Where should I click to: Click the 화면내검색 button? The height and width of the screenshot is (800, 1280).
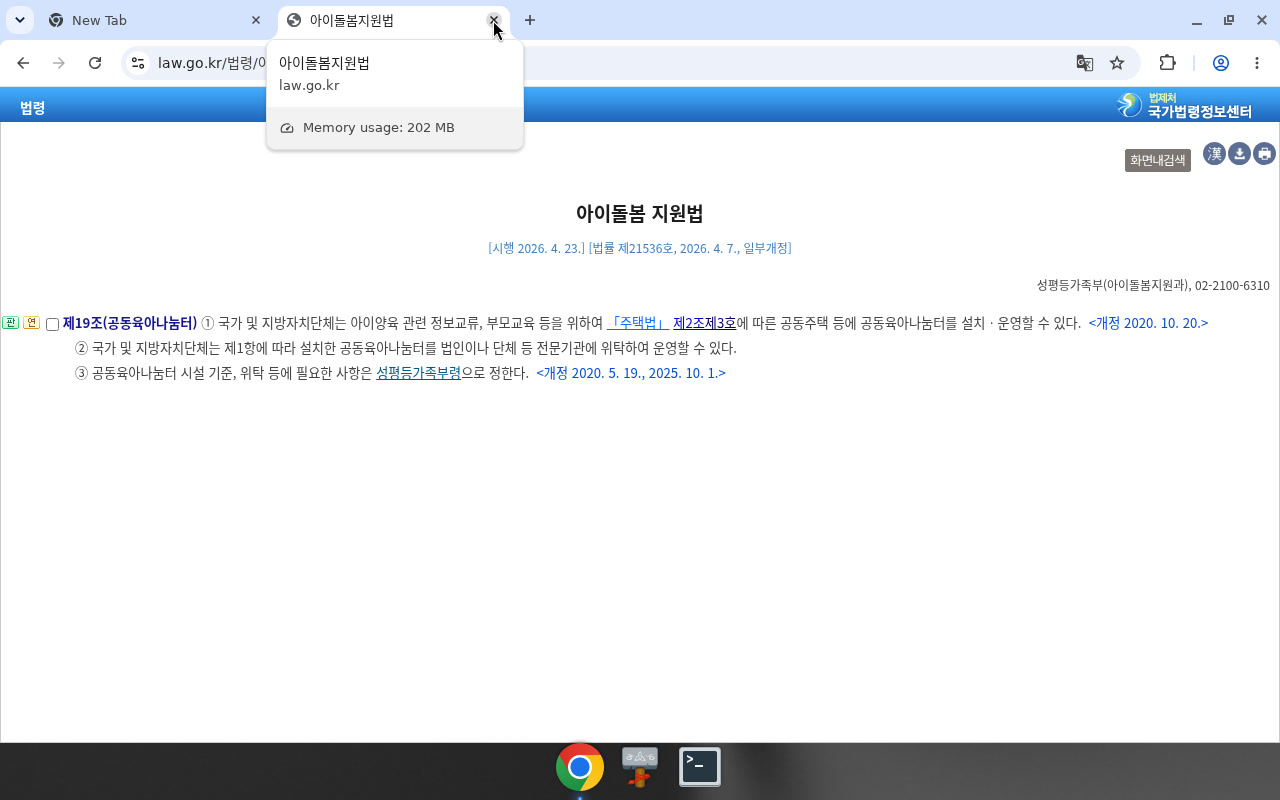pos(1158,160)
